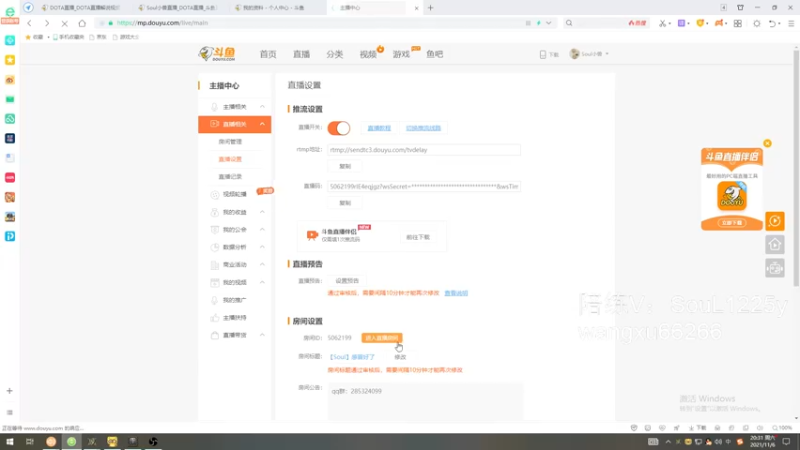This screenshot has height=450, width=800.
Task: Click the game controller icon in toolbar
Action: tap(718, 23)
